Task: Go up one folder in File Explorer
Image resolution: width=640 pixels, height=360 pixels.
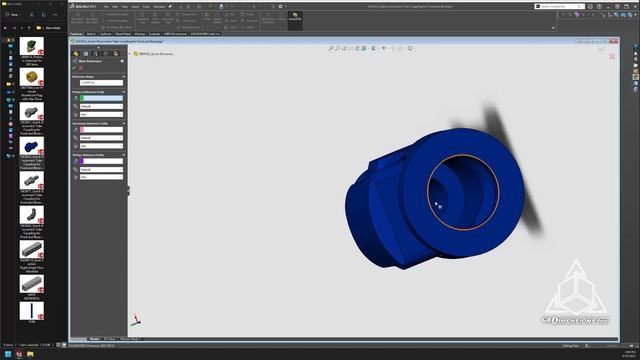Action: (29, 28)
